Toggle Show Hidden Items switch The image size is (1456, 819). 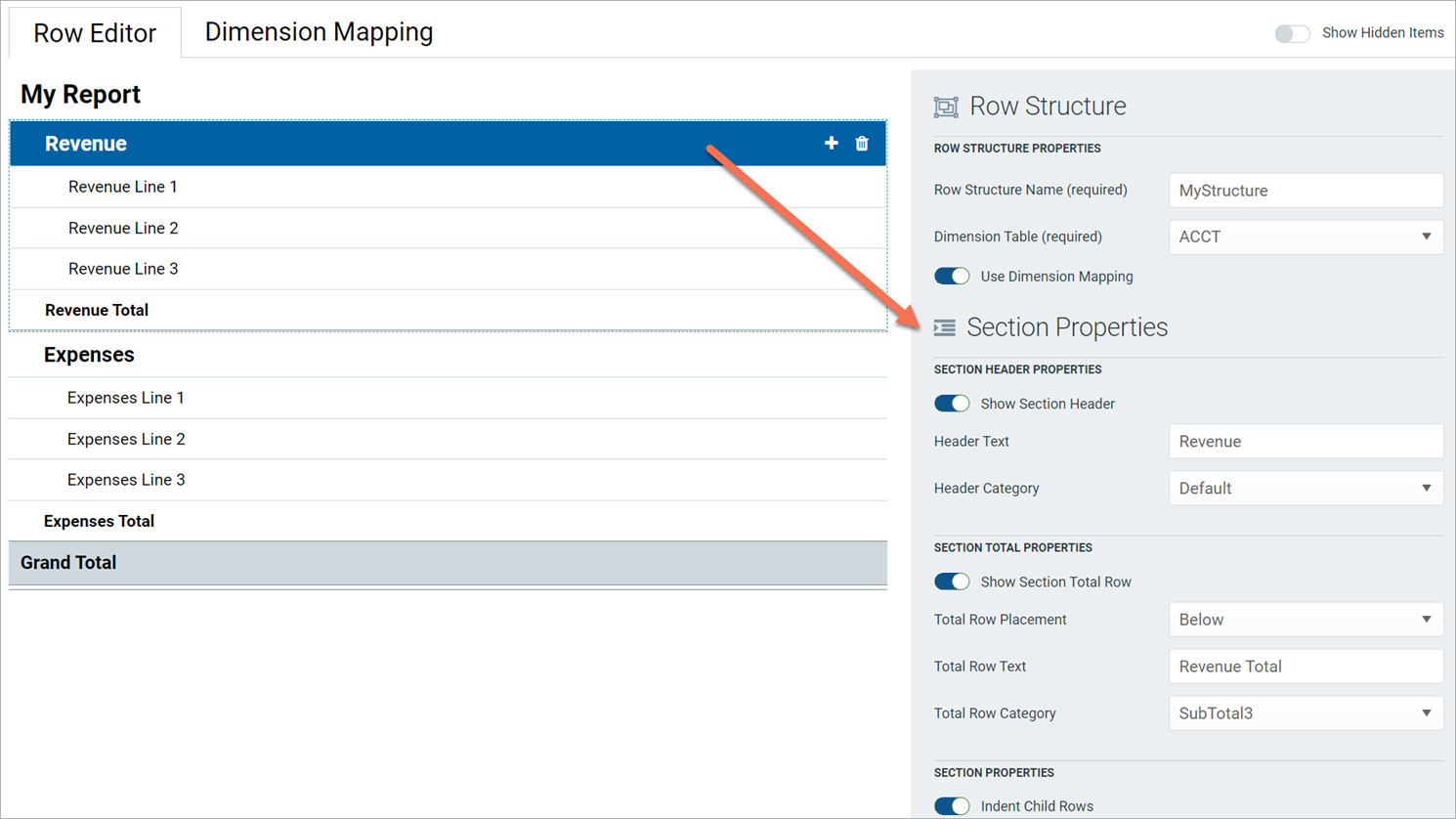tap(1292, 33)
